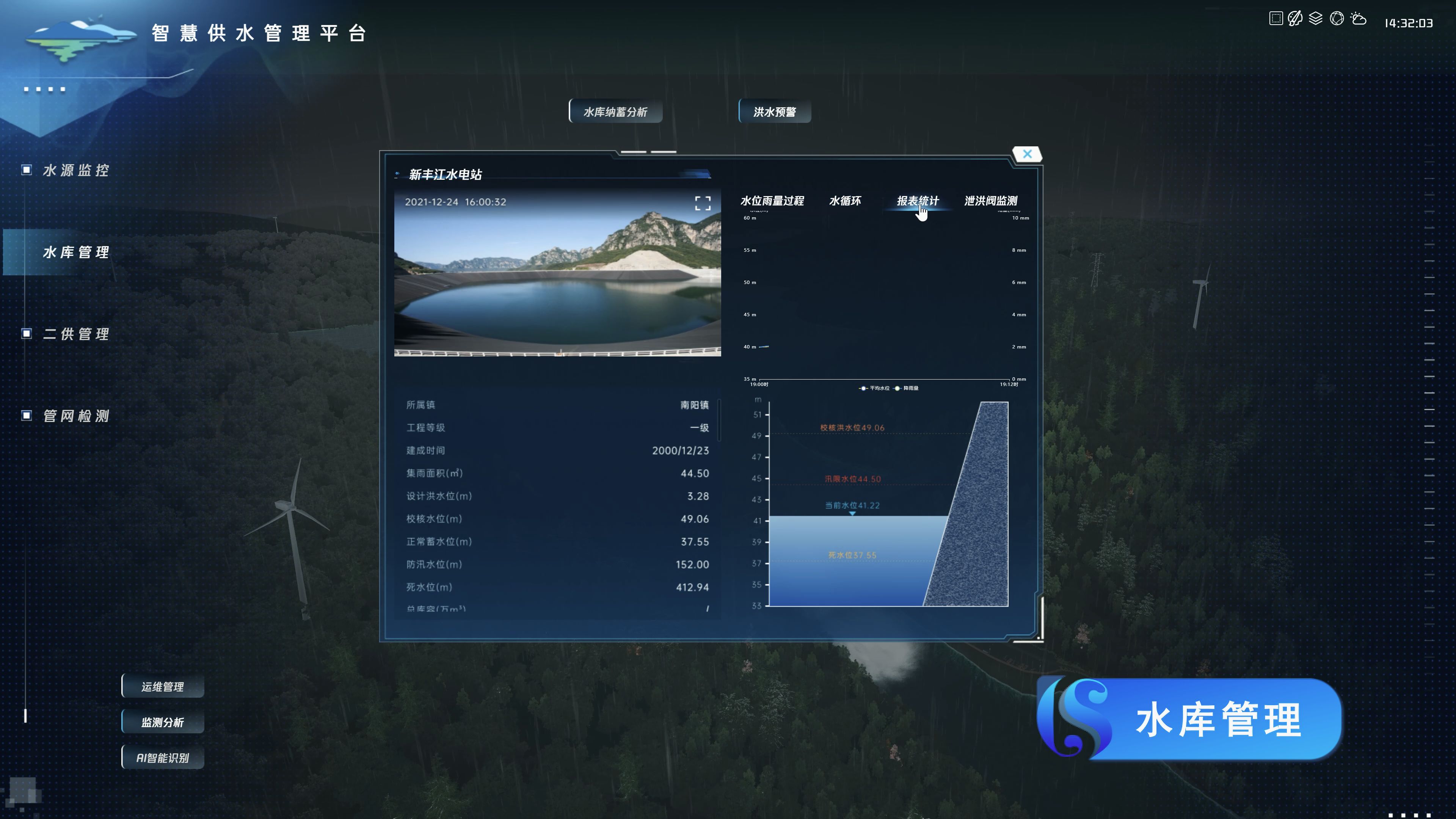The width and height of the screenshot is (1456, 819).
Task: Click the video timestamp 2021-12-24 16:00:32
Action: click(455, 202)
